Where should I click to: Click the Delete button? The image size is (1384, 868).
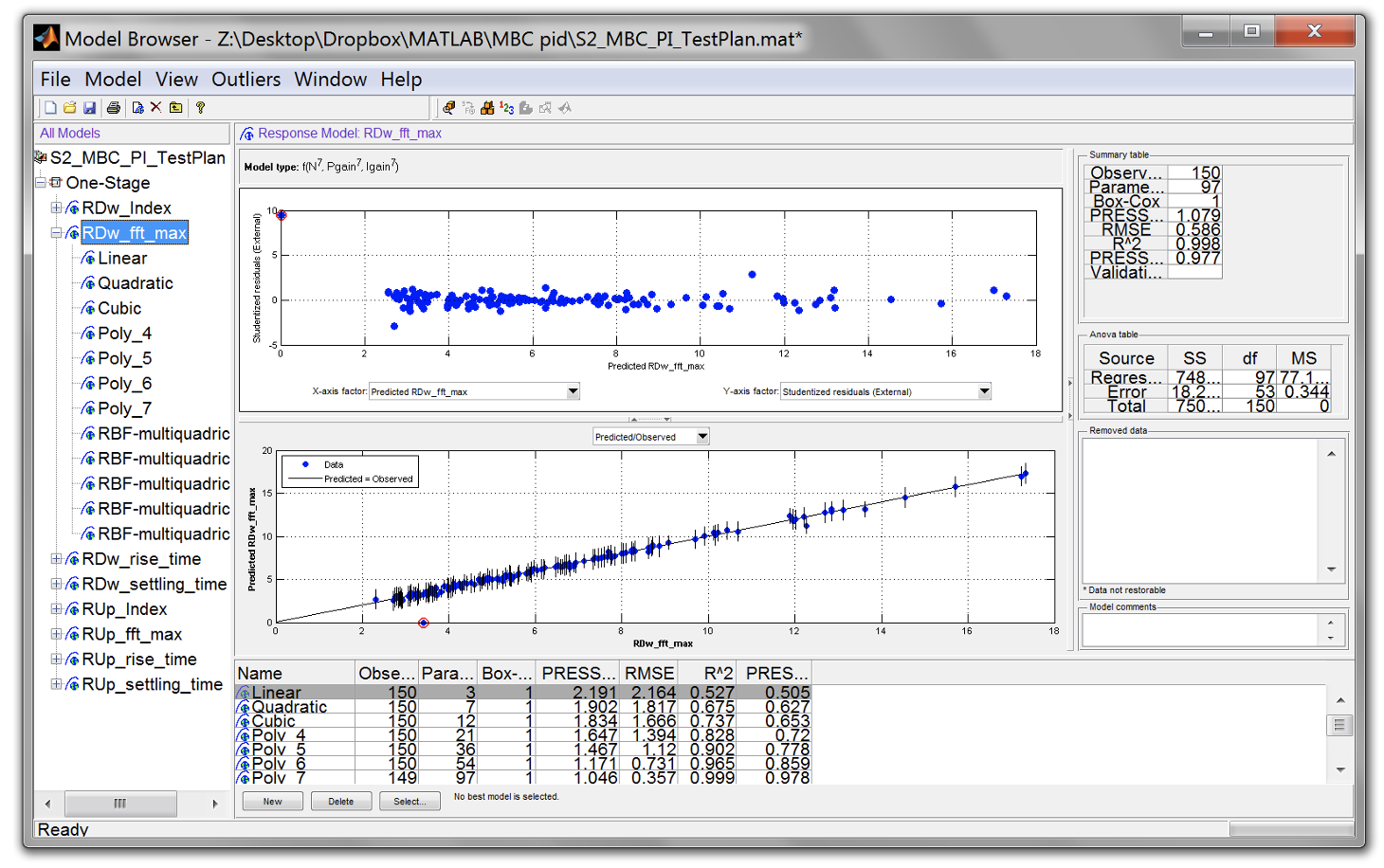point(341,802)
